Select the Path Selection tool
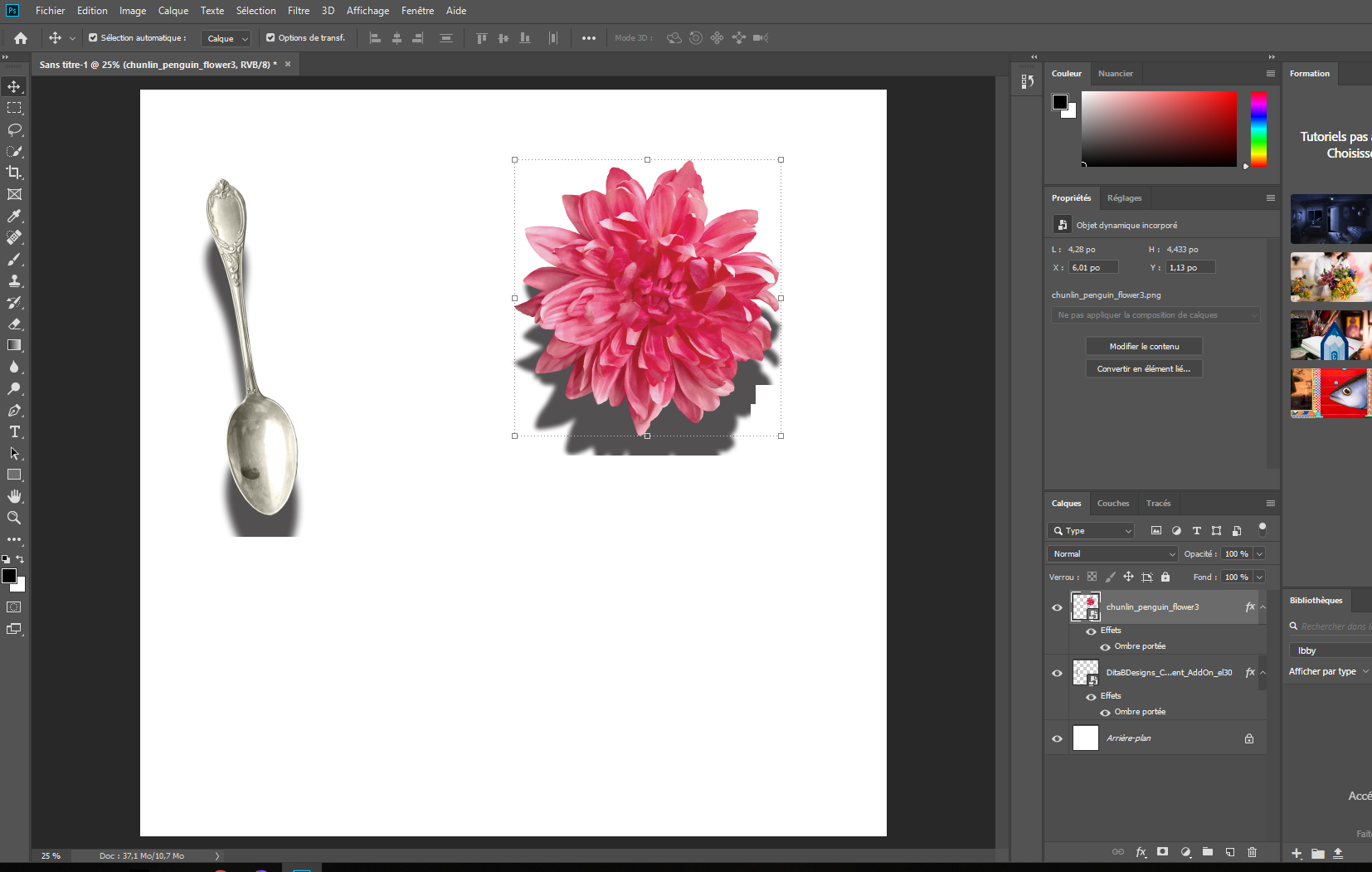The width and height of the screenshot is (1372, 872). [x=14, y=453]
